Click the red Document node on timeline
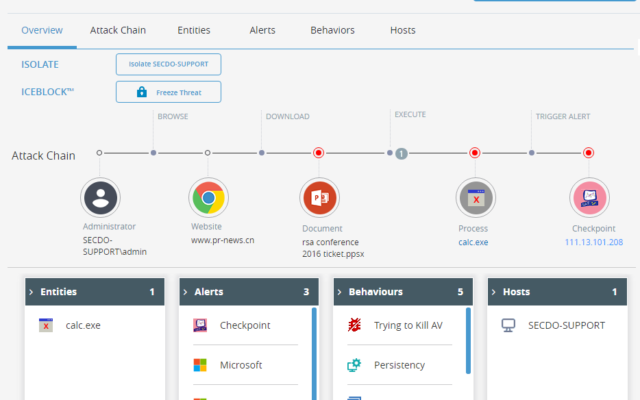The width and height of the screenshot is (640, 400). click(x=318, y=153)
